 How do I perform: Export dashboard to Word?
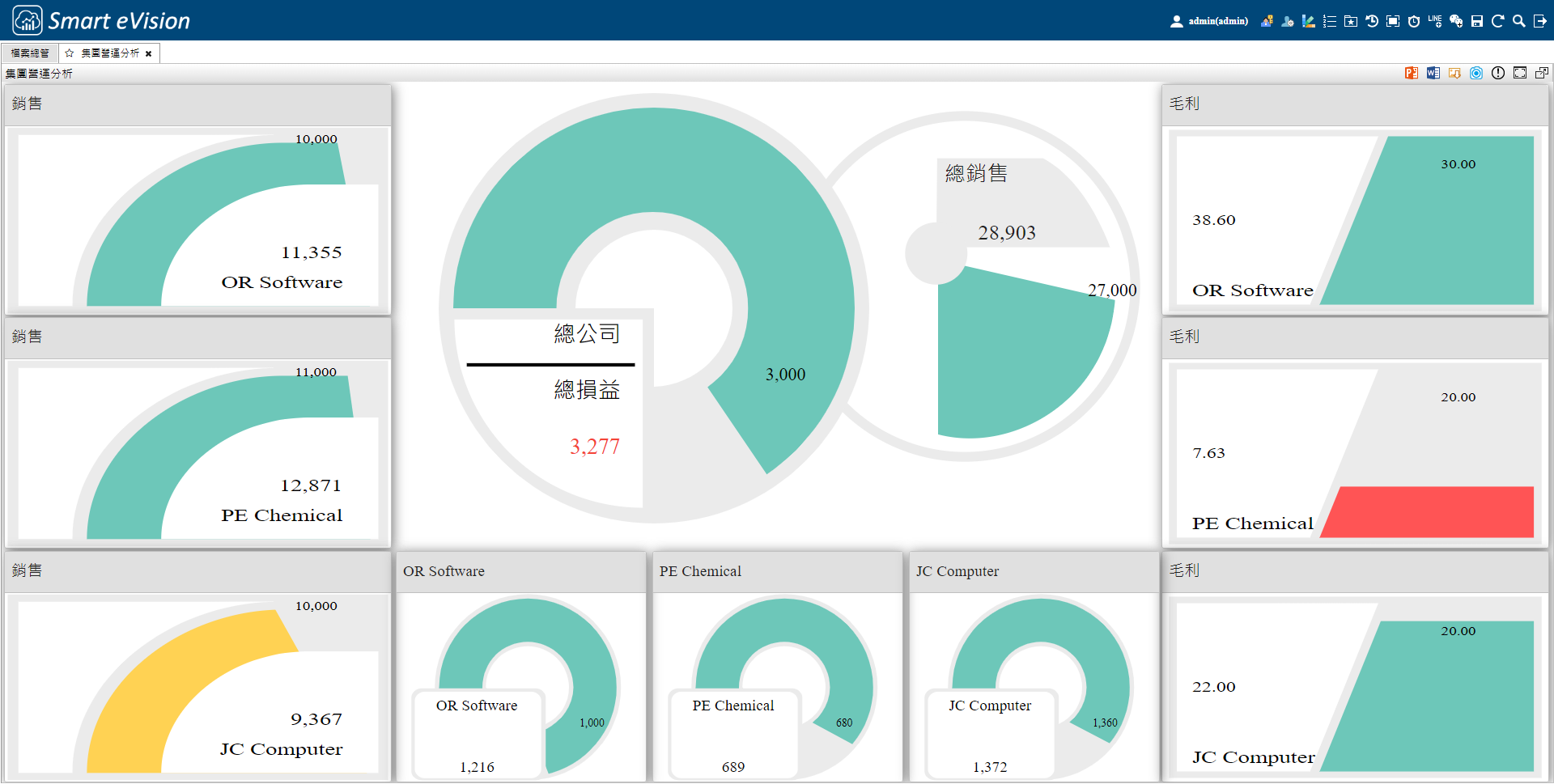coord(1433,73)
